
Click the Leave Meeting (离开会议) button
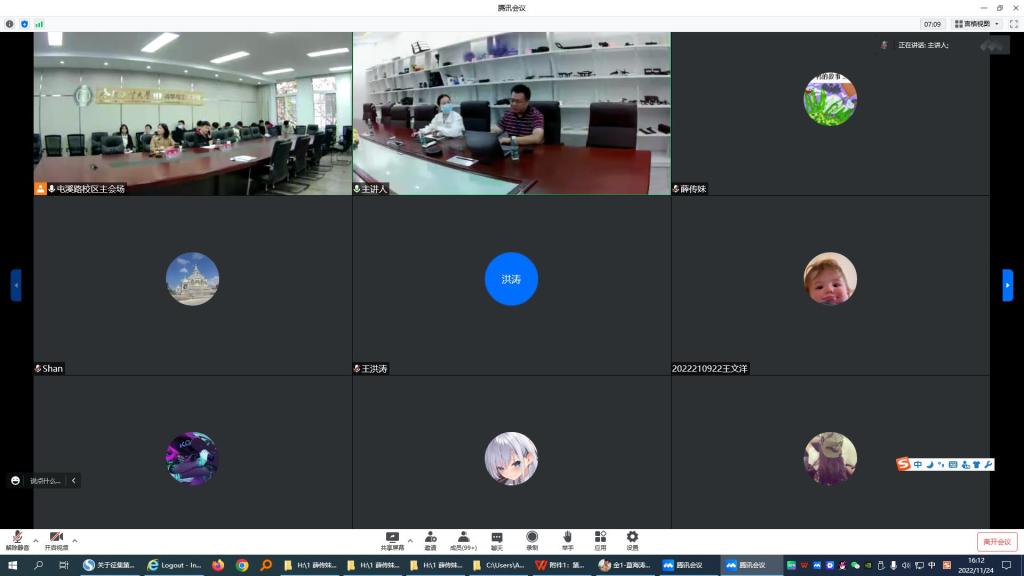(996, 541)
